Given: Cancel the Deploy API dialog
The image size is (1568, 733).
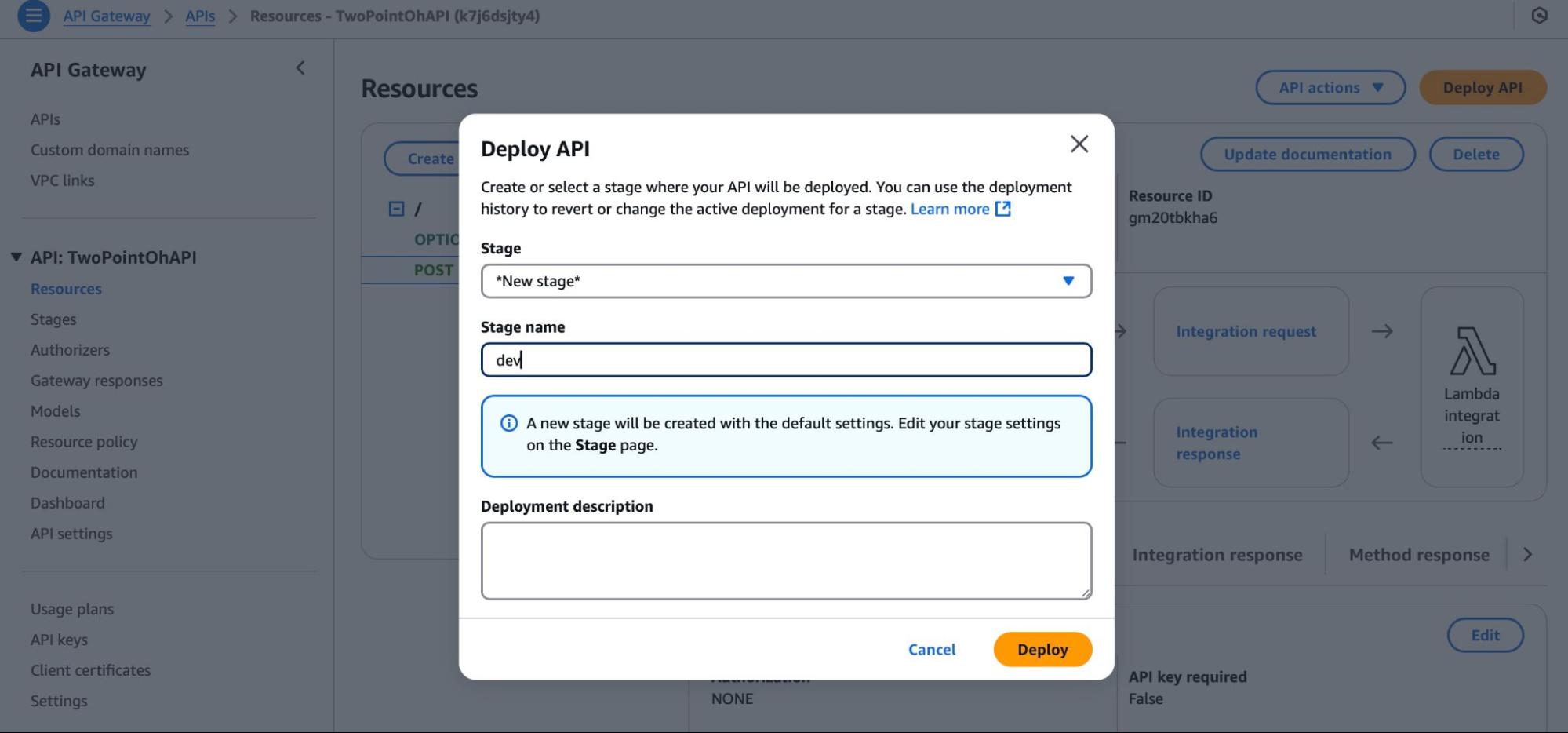Looking at the screenshot, I should click(932, 649).
